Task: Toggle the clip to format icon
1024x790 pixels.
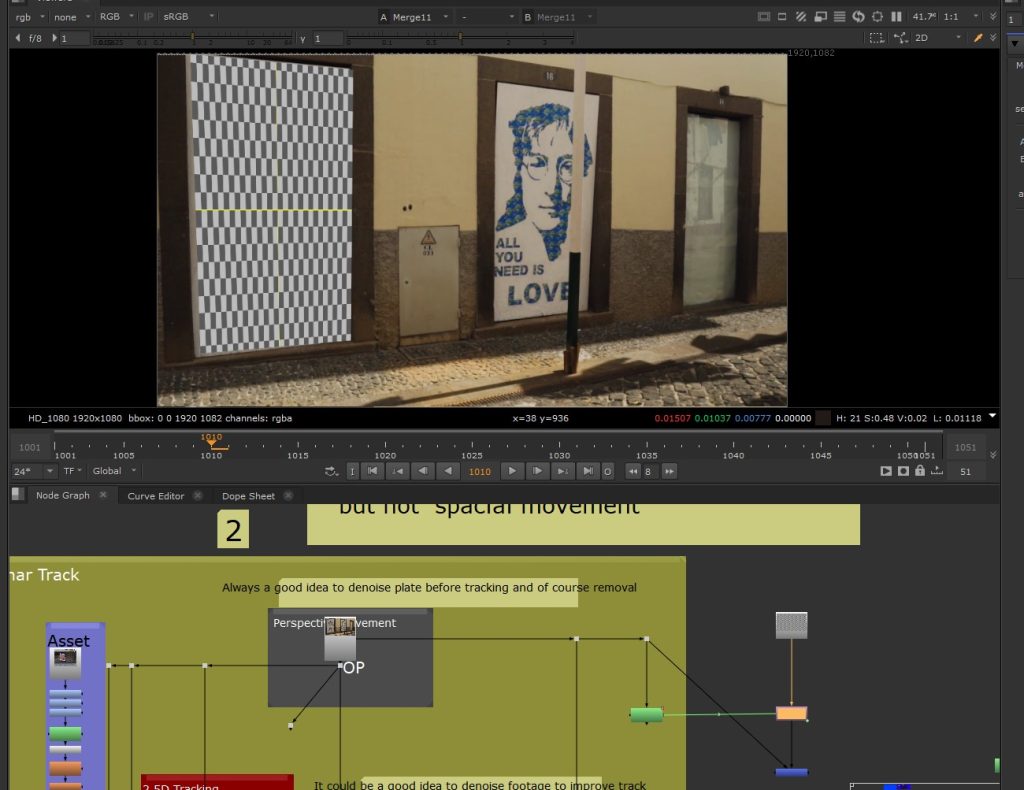Action: [x=763, y=16]
